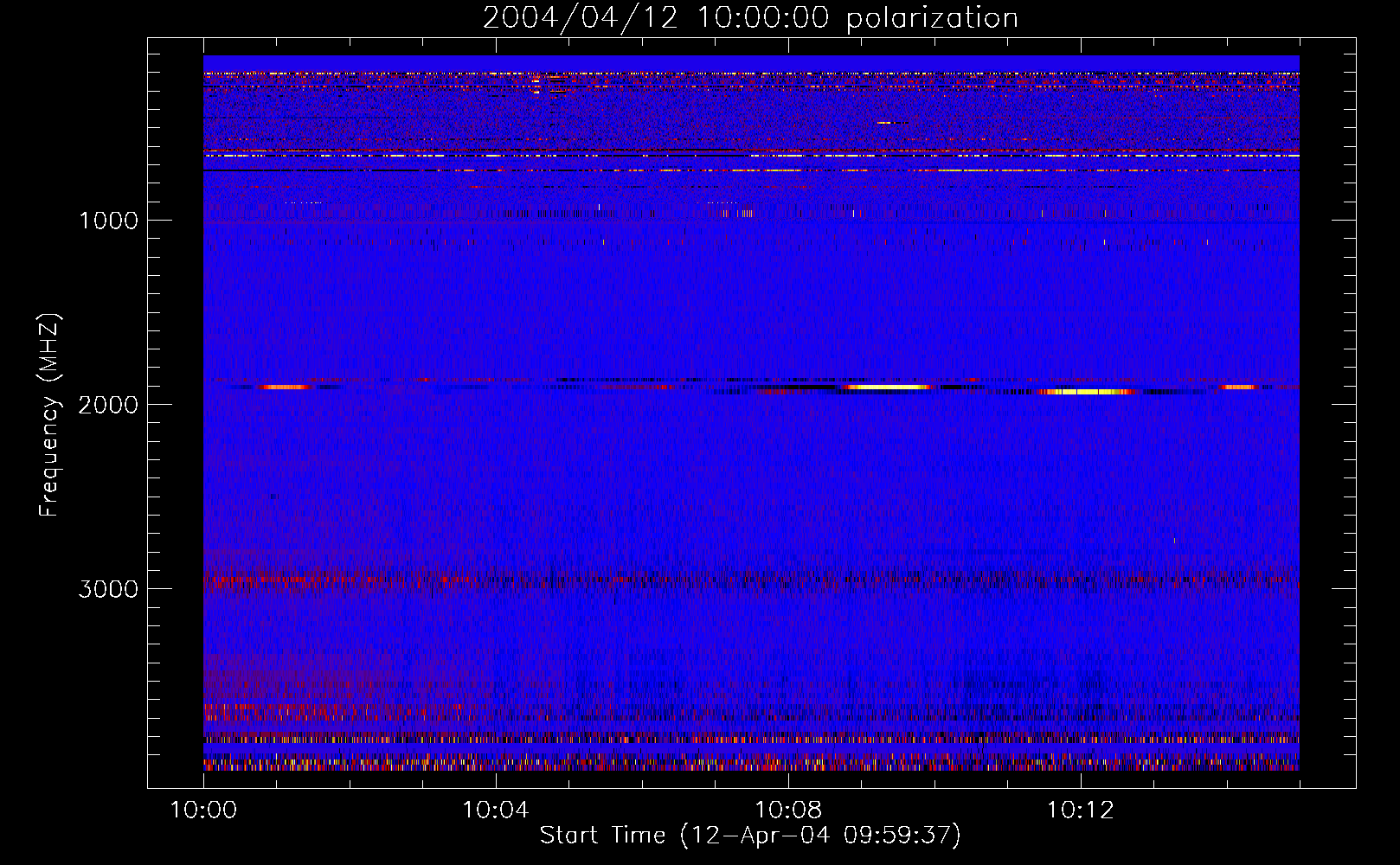This screenshot has height=865, width=1400.
Task: Click the plot title '2004/04/12 10:00:00 polarization'
Action: pyautogui.click(x=750, y=17)
